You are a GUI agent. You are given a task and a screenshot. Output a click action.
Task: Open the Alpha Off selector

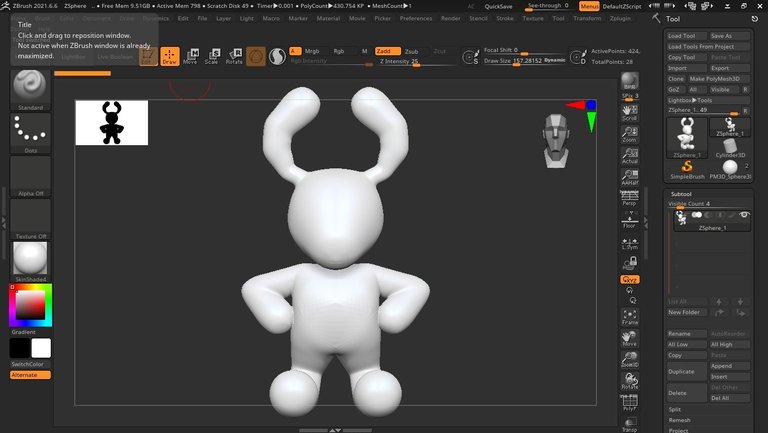[30, 176]
